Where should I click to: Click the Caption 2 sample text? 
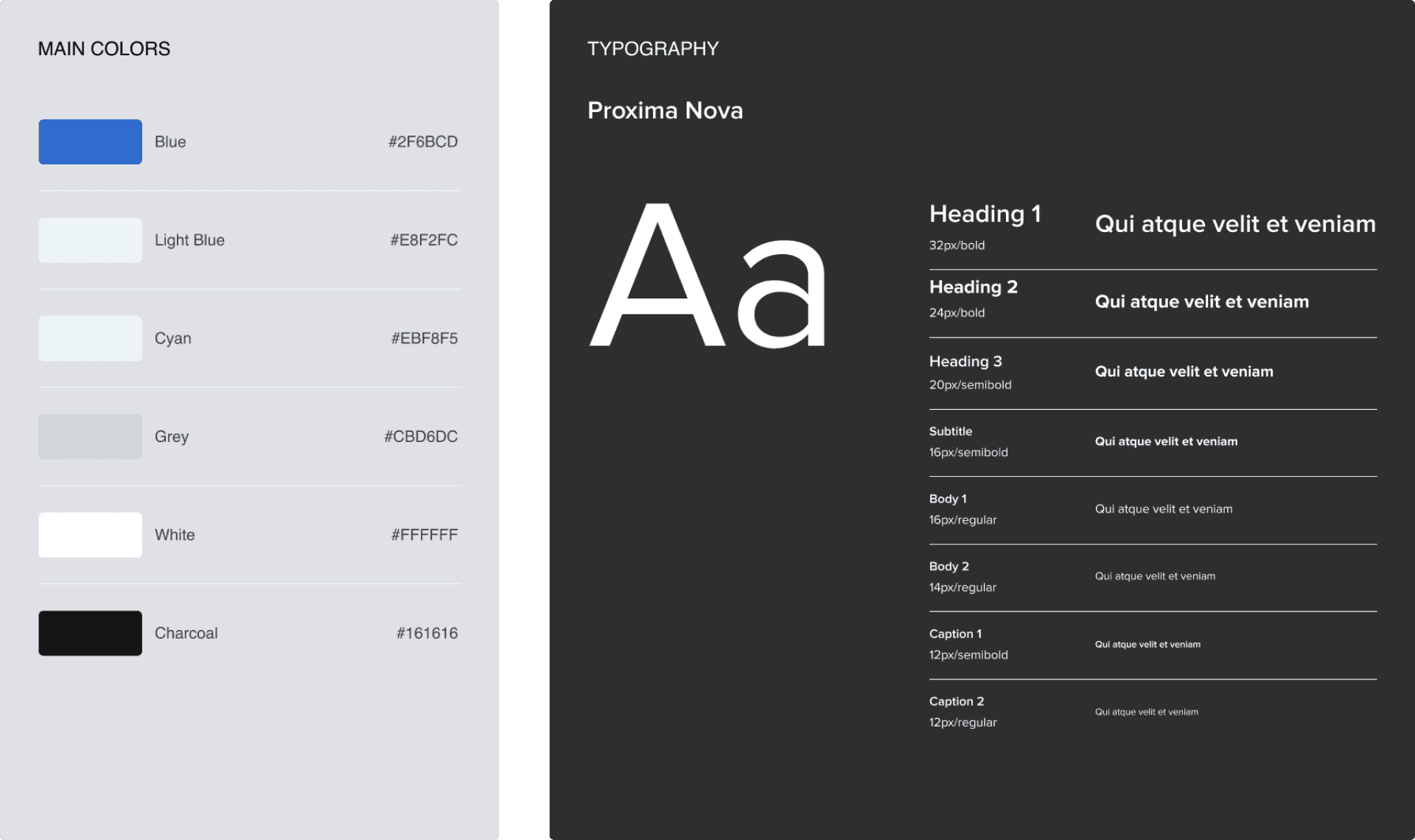(1147, 711)
